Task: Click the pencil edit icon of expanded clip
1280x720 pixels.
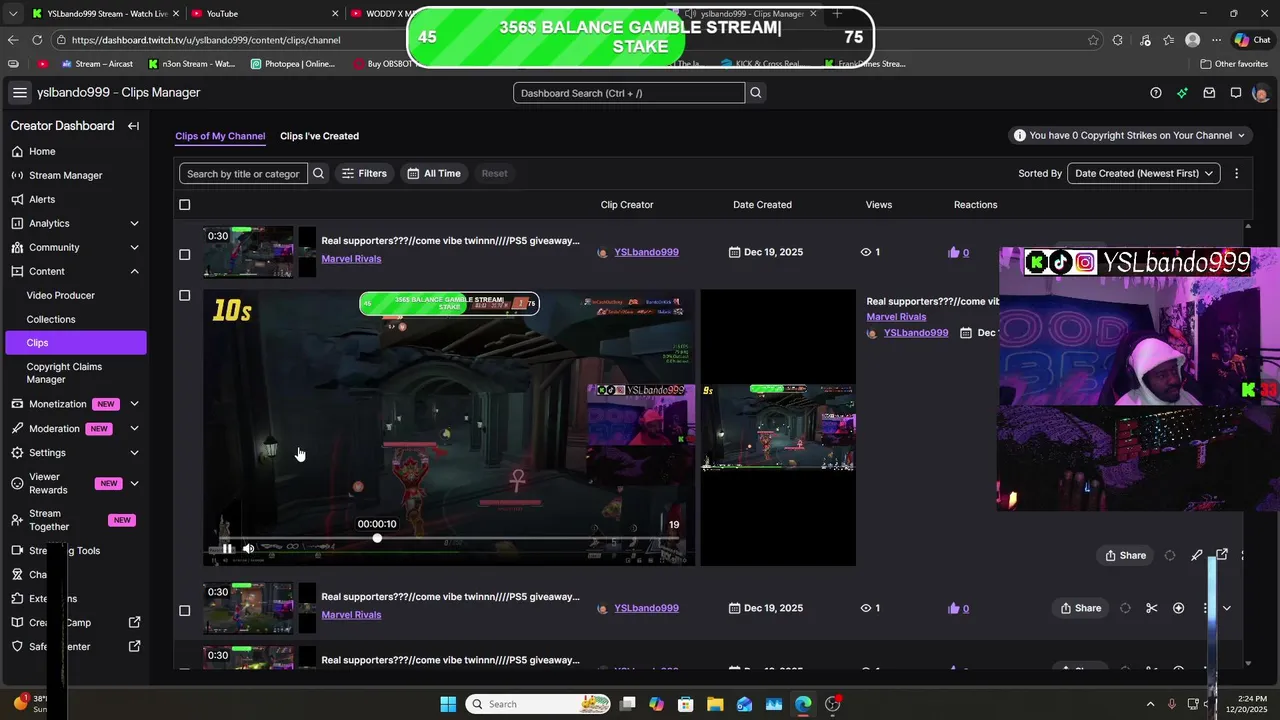Action: pyautogui.click(x=1197, y=555)
